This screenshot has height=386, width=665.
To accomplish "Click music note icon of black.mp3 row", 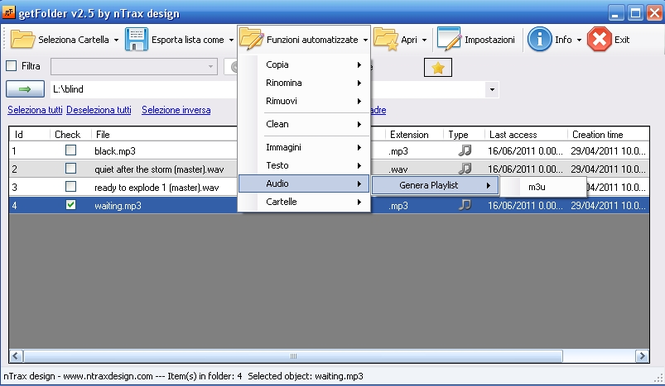I will point(465,150).
